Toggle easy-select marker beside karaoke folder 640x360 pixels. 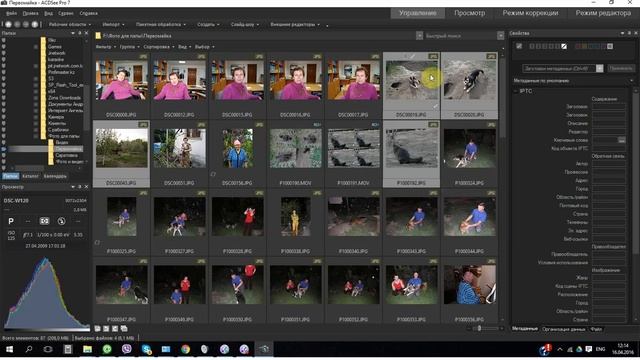[x=4, y=59]
